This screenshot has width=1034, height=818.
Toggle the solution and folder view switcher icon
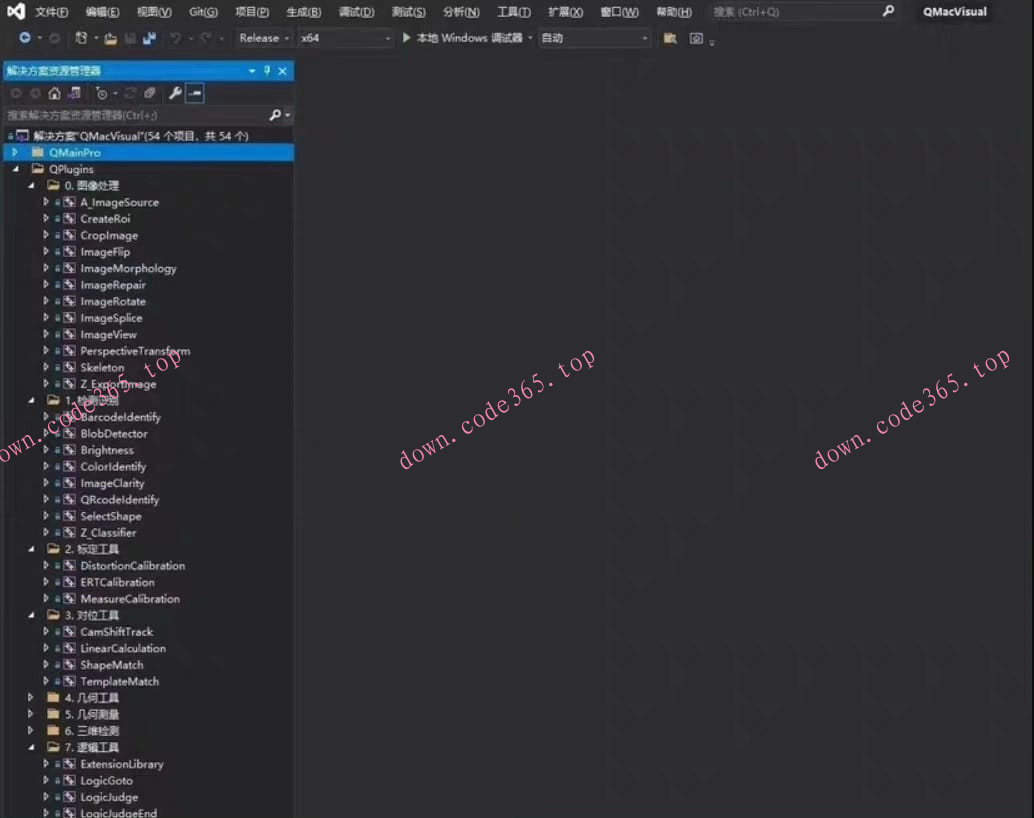pyautogui.click(x=74, y=93)
